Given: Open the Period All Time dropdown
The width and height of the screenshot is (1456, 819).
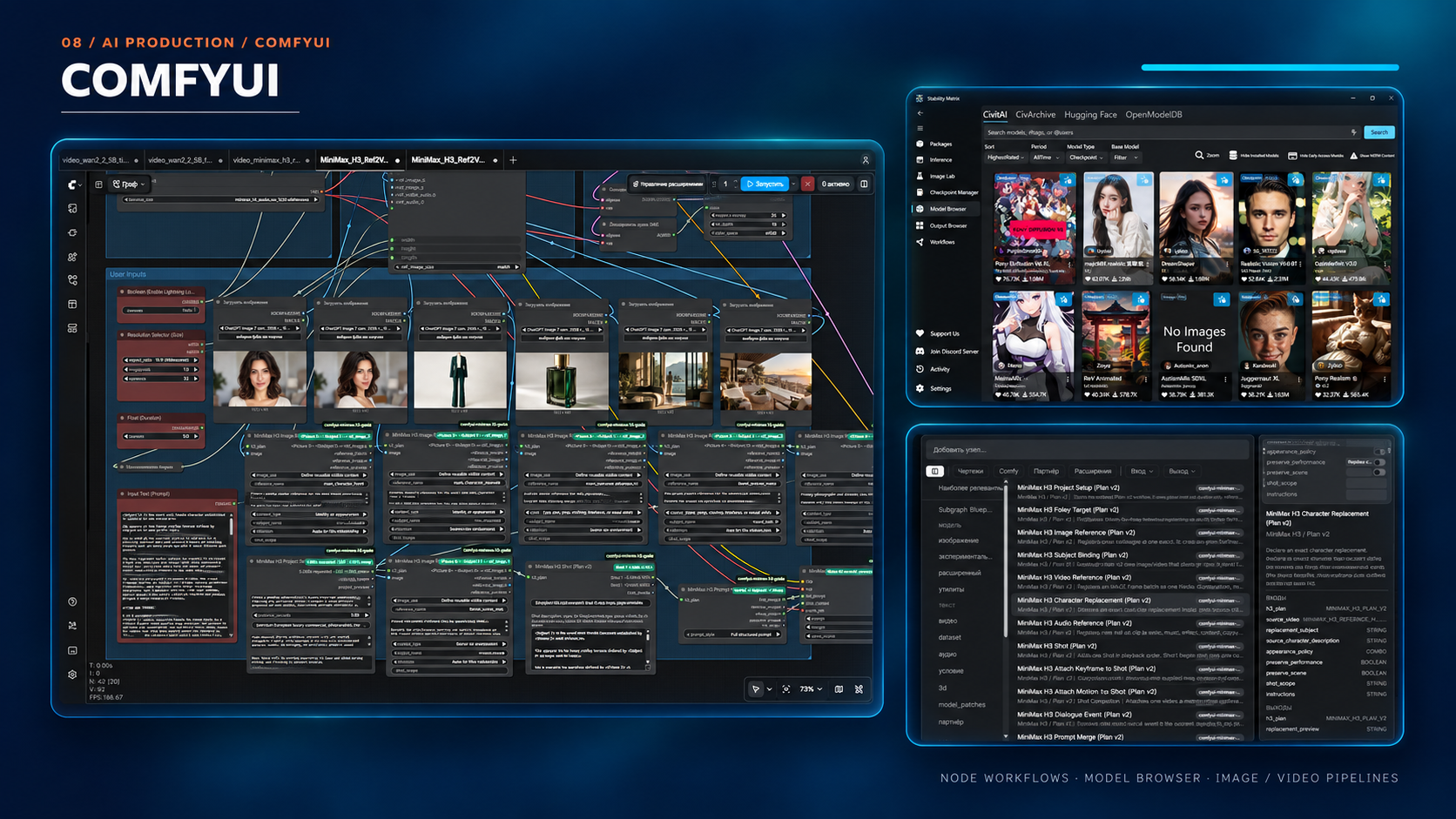Looking at the screenshot, I should click(x=1045, y=158).
